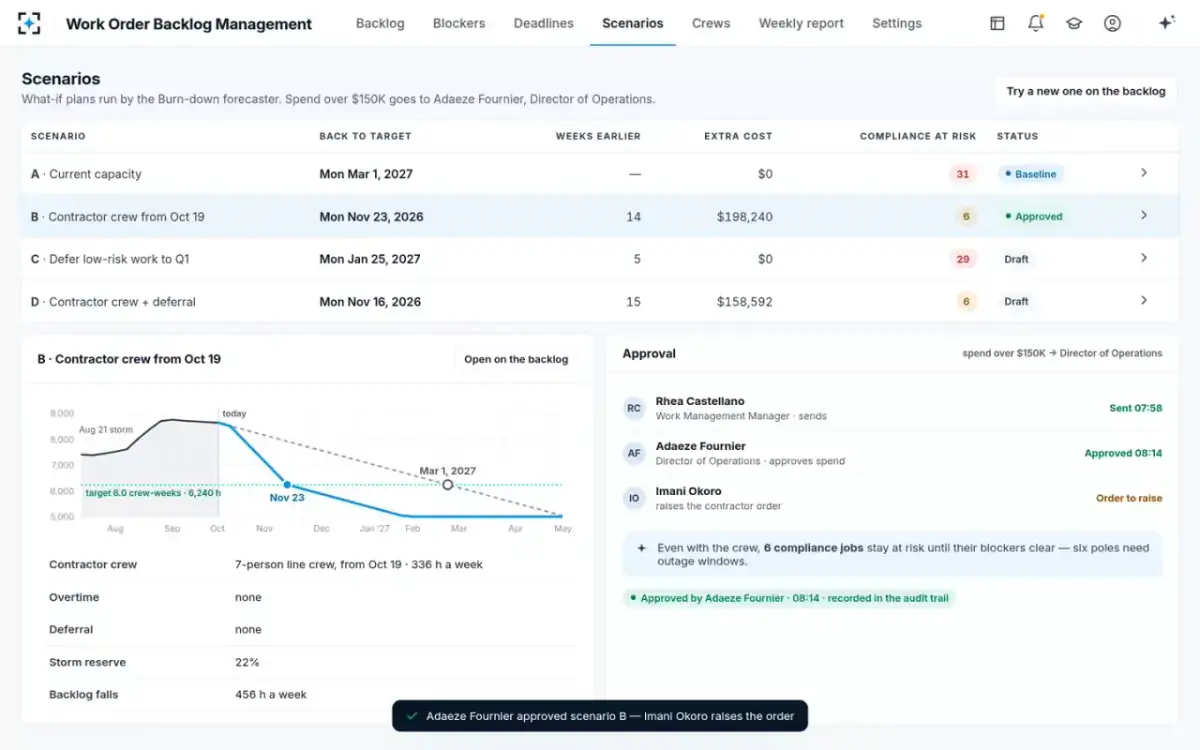Click the Mar 1, 2027 chart marker
Screen dimensions: 1200x750
(x=448, y=484)
